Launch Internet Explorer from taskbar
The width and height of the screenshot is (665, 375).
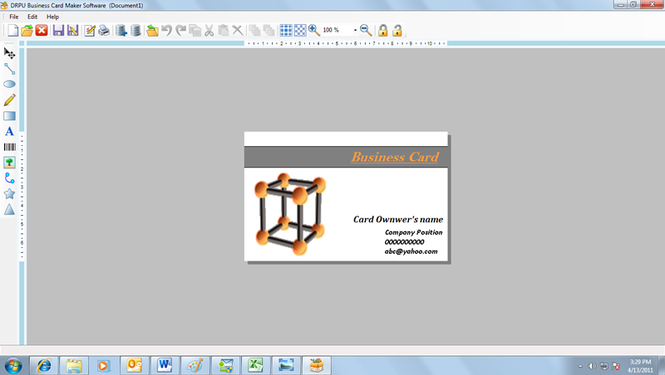point(44,365)
